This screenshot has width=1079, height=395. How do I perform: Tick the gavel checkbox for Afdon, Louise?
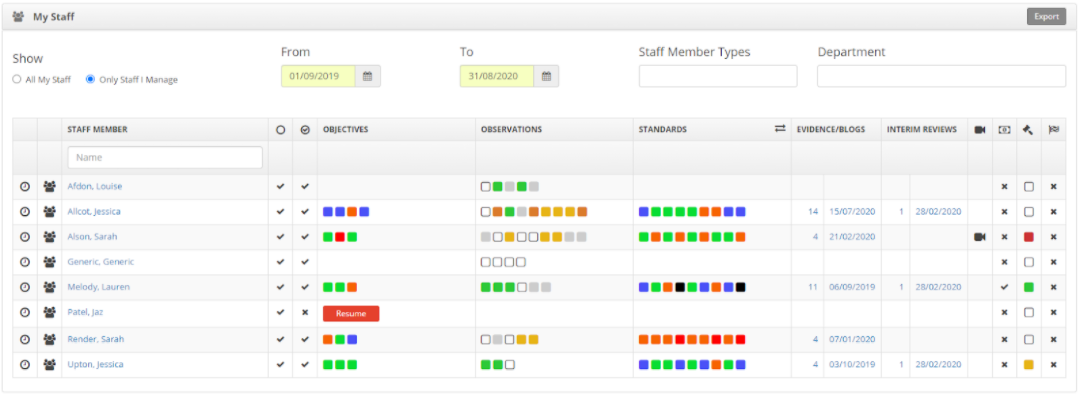point(1029,186)
